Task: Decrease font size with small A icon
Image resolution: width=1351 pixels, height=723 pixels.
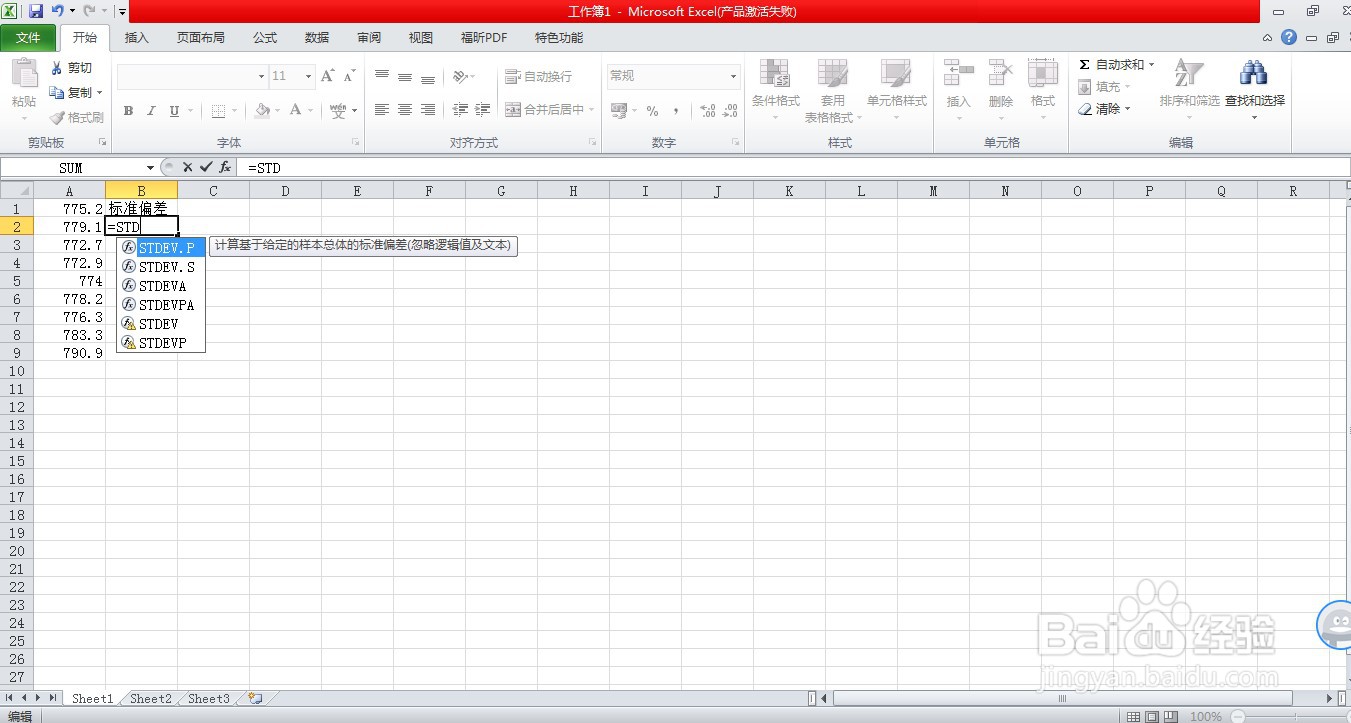Action: [x=349, y=76]
